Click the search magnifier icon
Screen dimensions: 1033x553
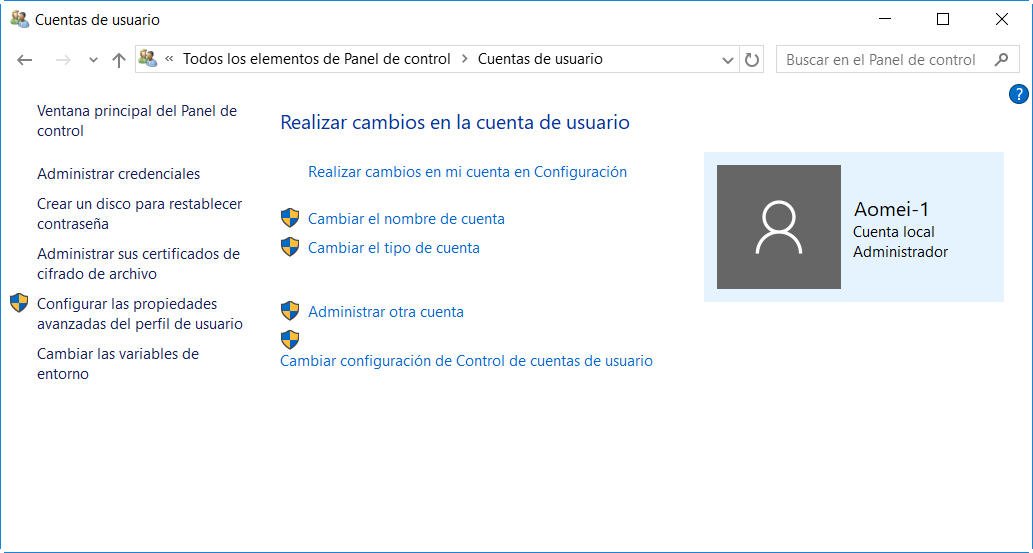[1001, 59]
